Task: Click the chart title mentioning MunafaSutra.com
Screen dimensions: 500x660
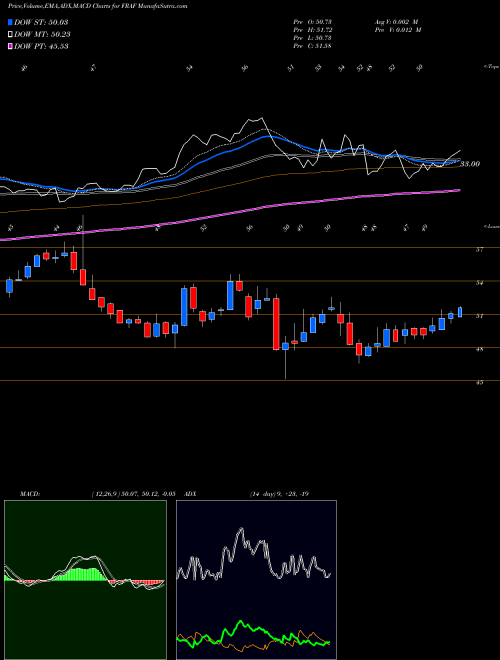Action: (98, 6)
